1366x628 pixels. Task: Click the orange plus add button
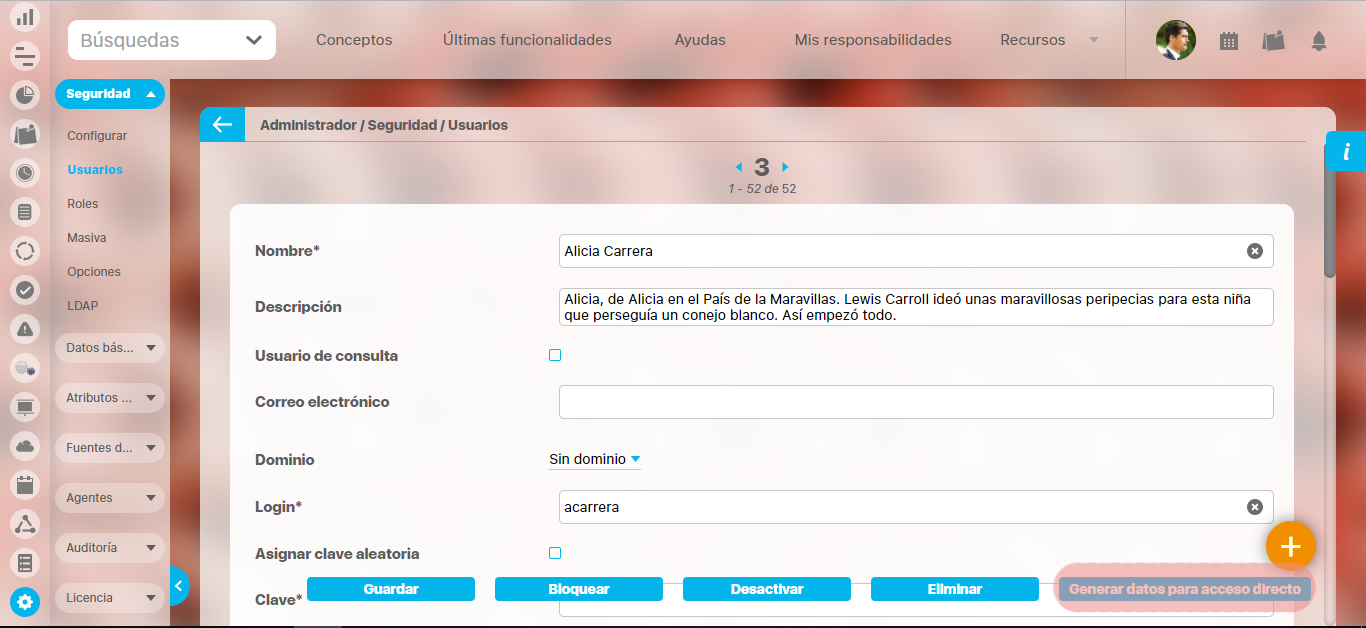tap(1290, 546)
